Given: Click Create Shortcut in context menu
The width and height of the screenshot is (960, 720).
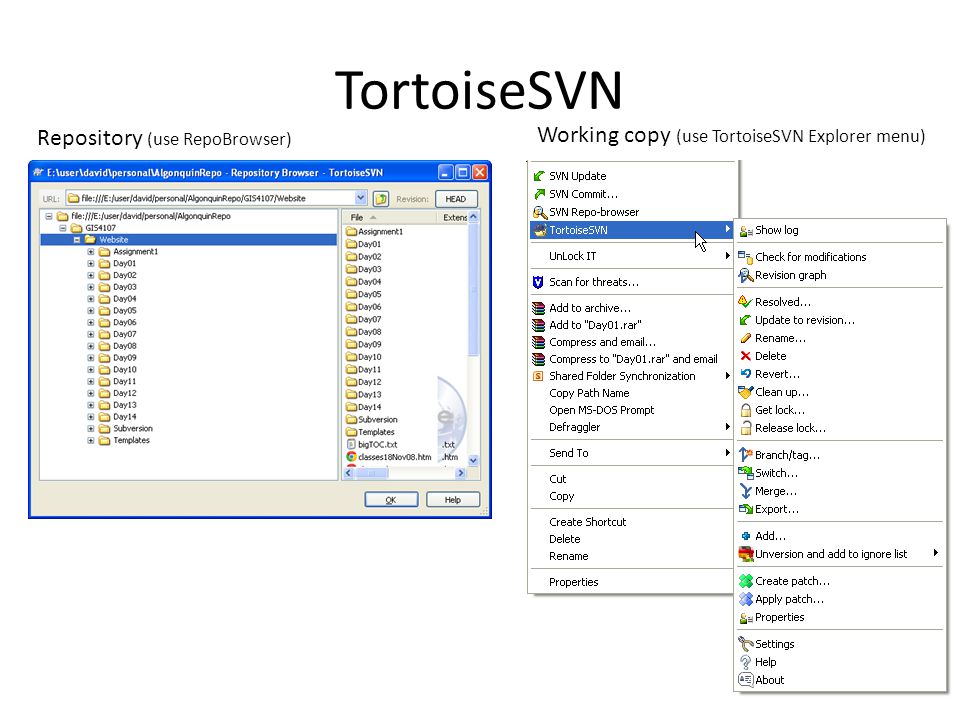Looking at the screenshot, I should [632, 522].
